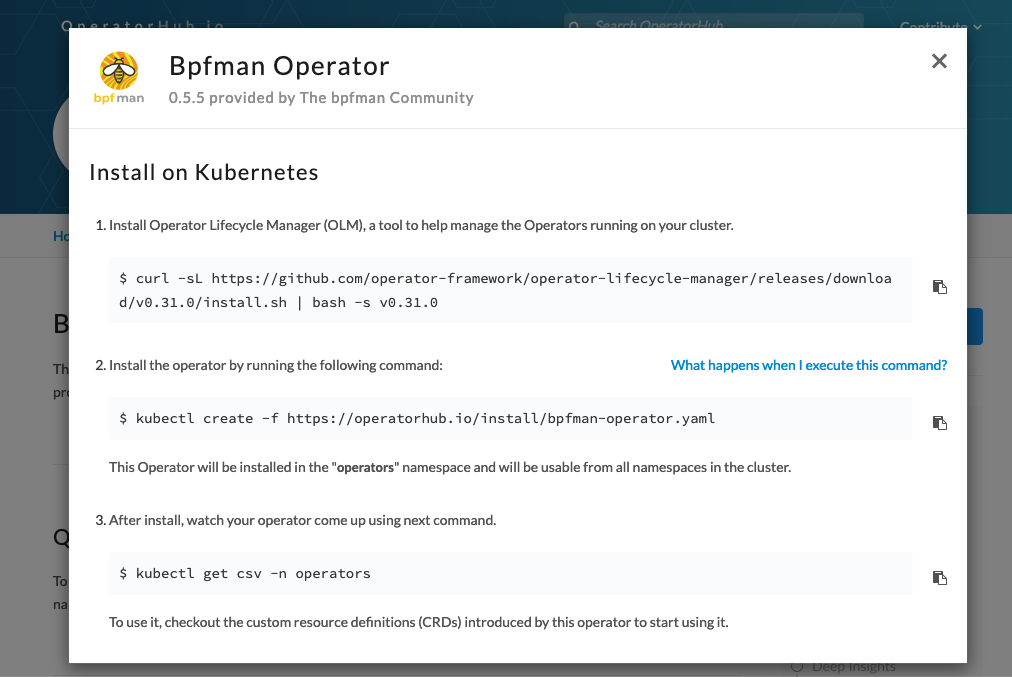1012x677 pixels.
Task: Close the Bpfman Operator install dialog
Action: [939, 61]
